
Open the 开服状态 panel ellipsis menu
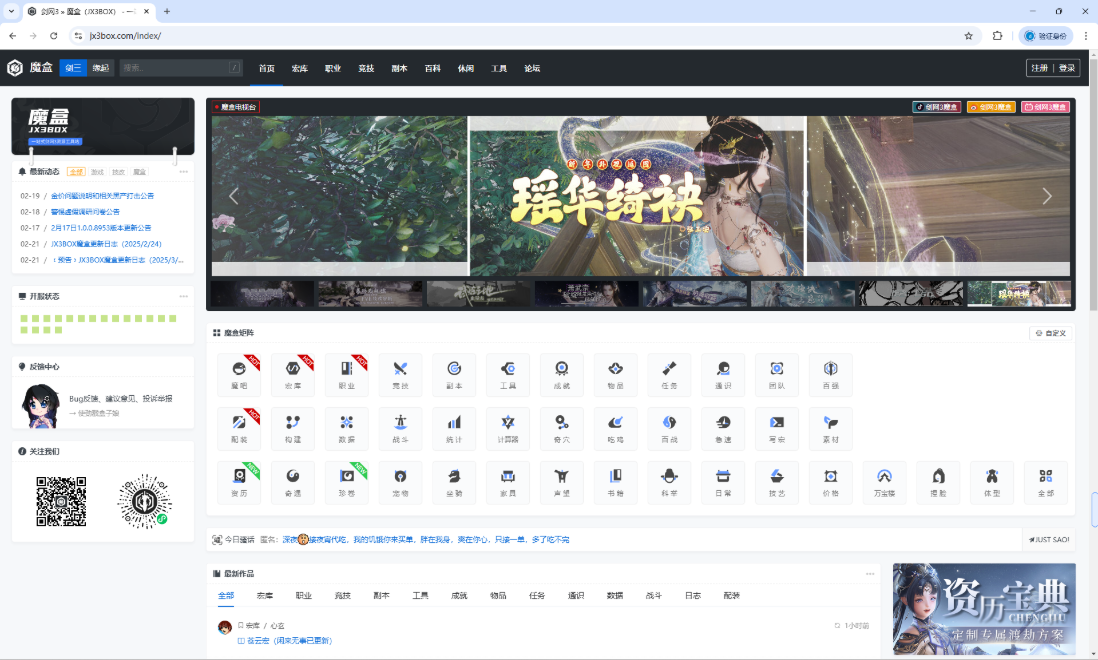[x=184, y=296]
